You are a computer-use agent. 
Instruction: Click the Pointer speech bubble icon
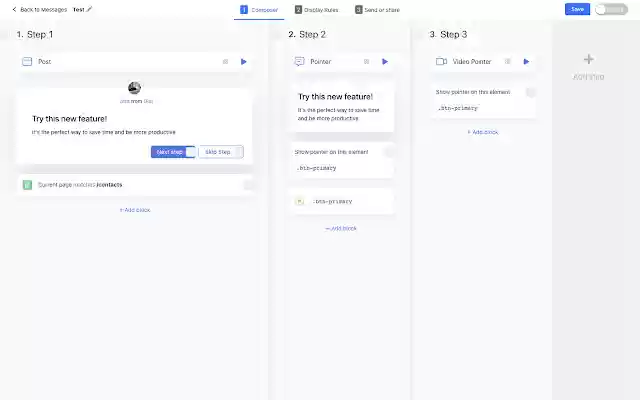pyautogui.click(x=299, y=62)
